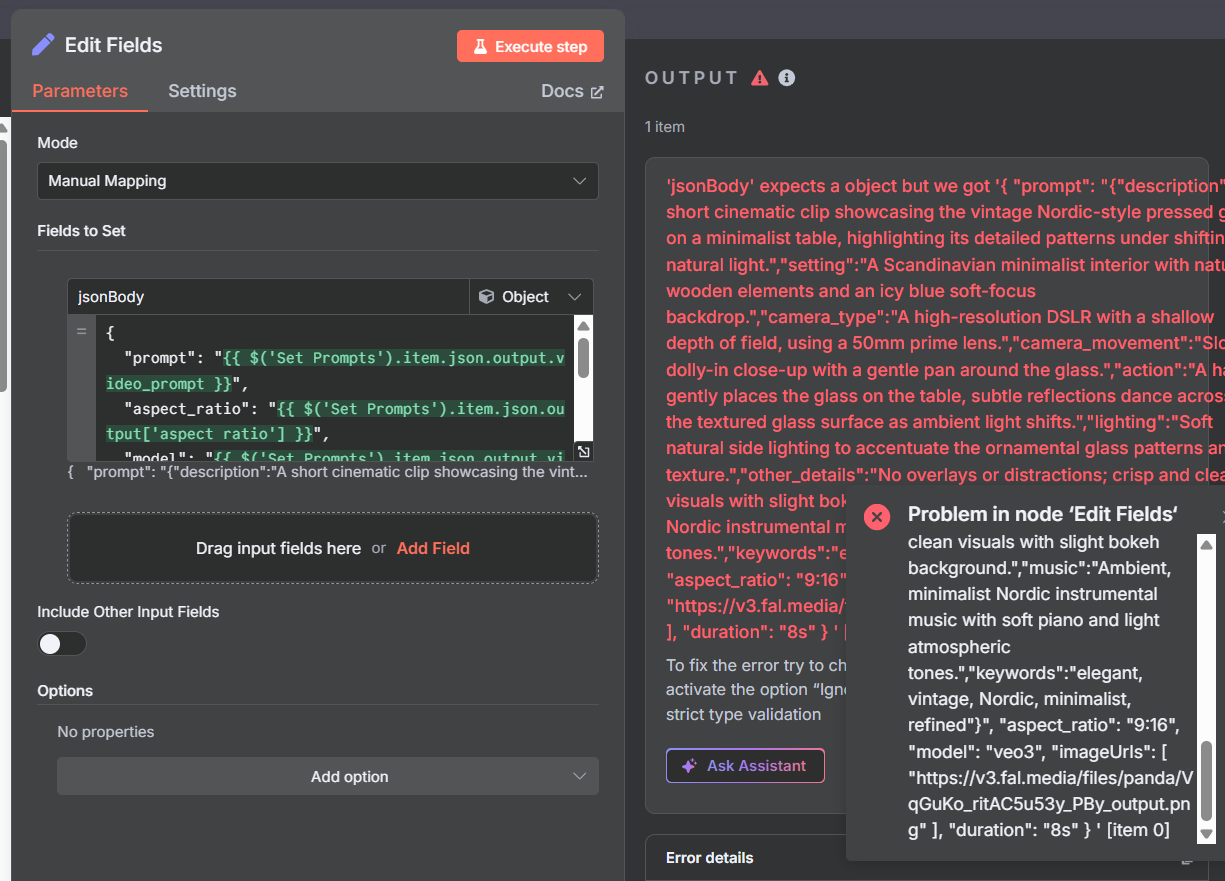Switch to the Settings tab
This screenshot has width=1225, height=881.
click(202, 91)
